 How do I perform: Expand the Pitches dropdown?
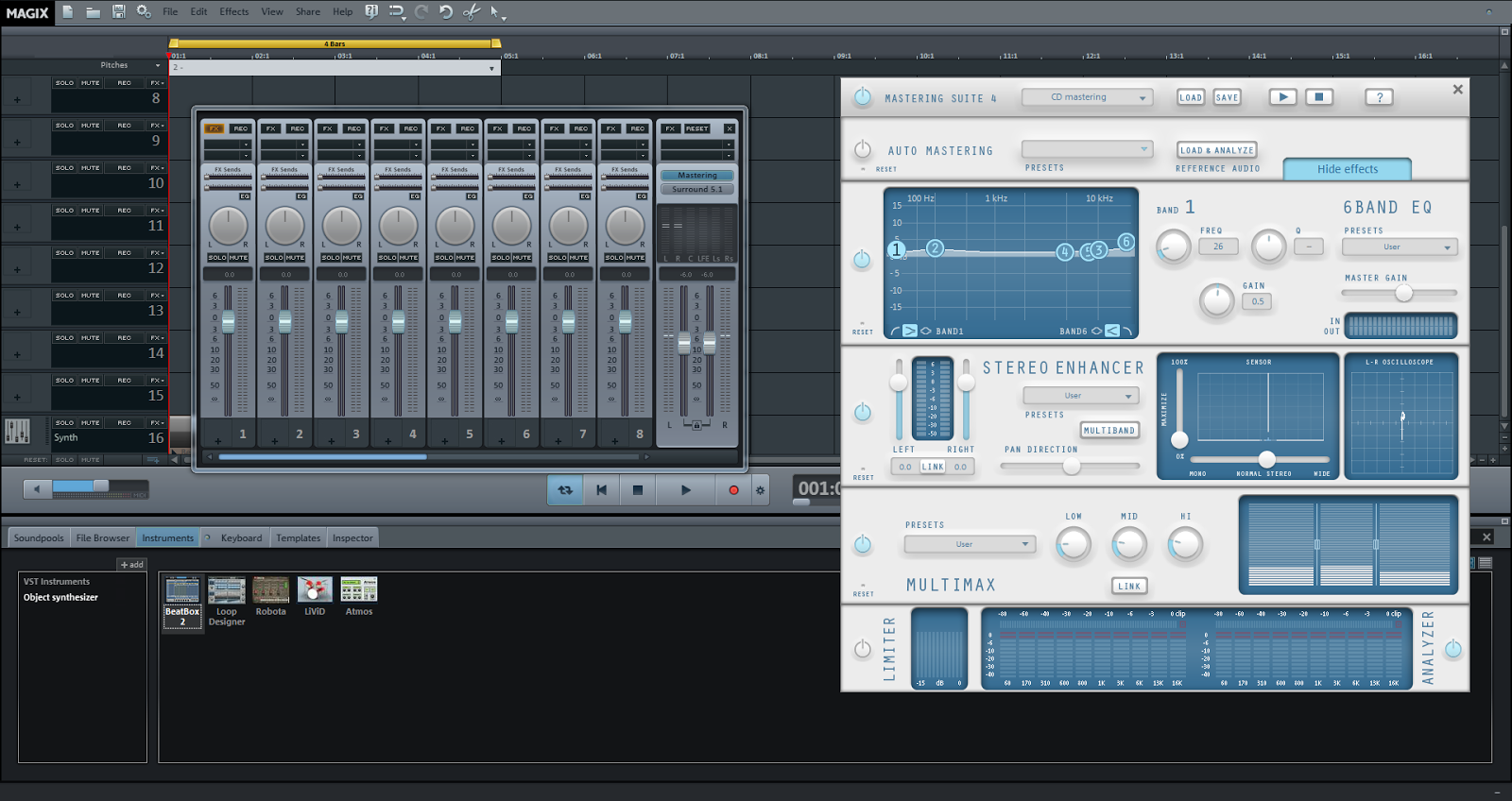(158, 65)
